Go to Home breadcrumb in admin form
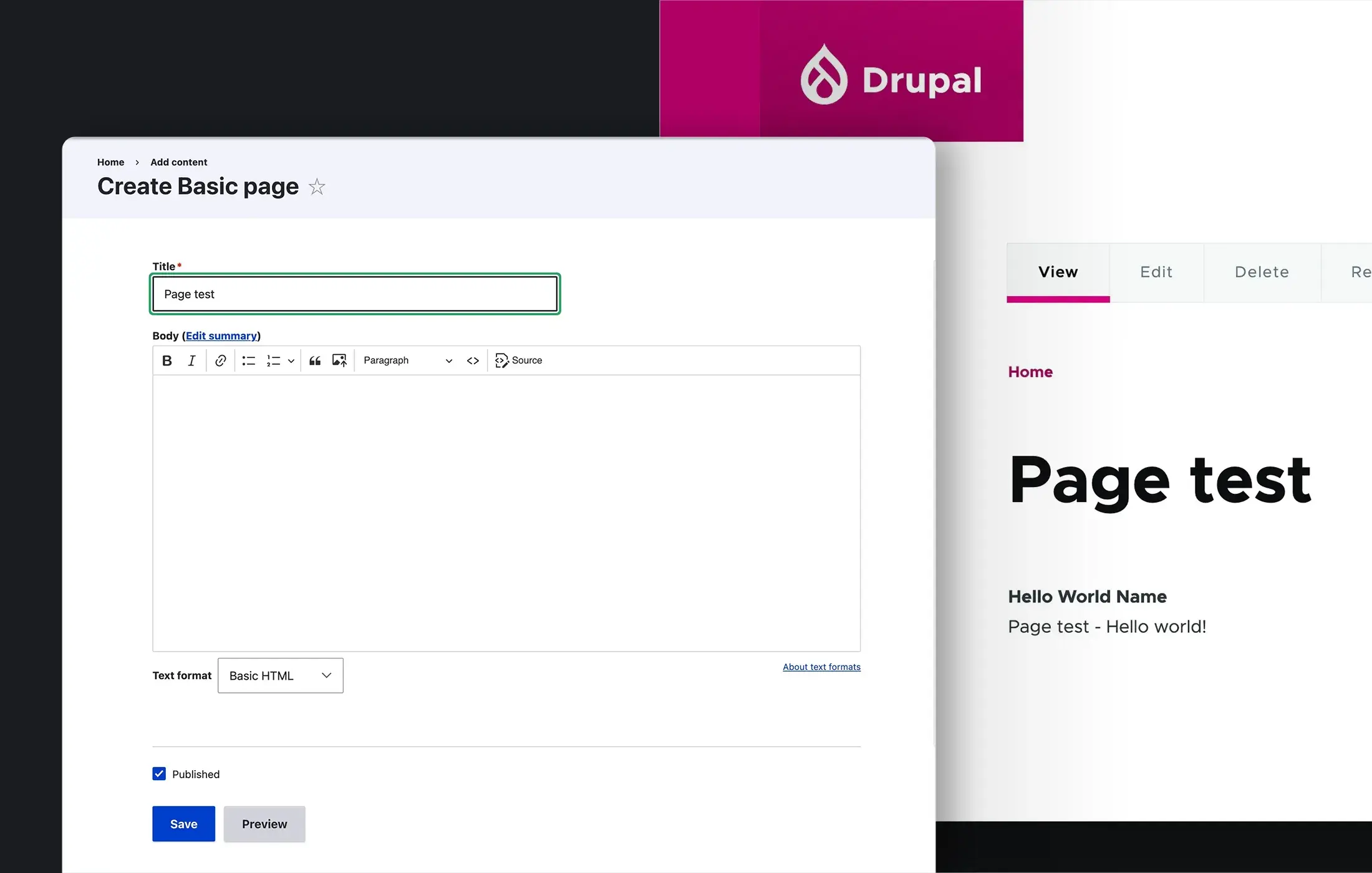1372x873 pixels. click(x=110, y=162)
